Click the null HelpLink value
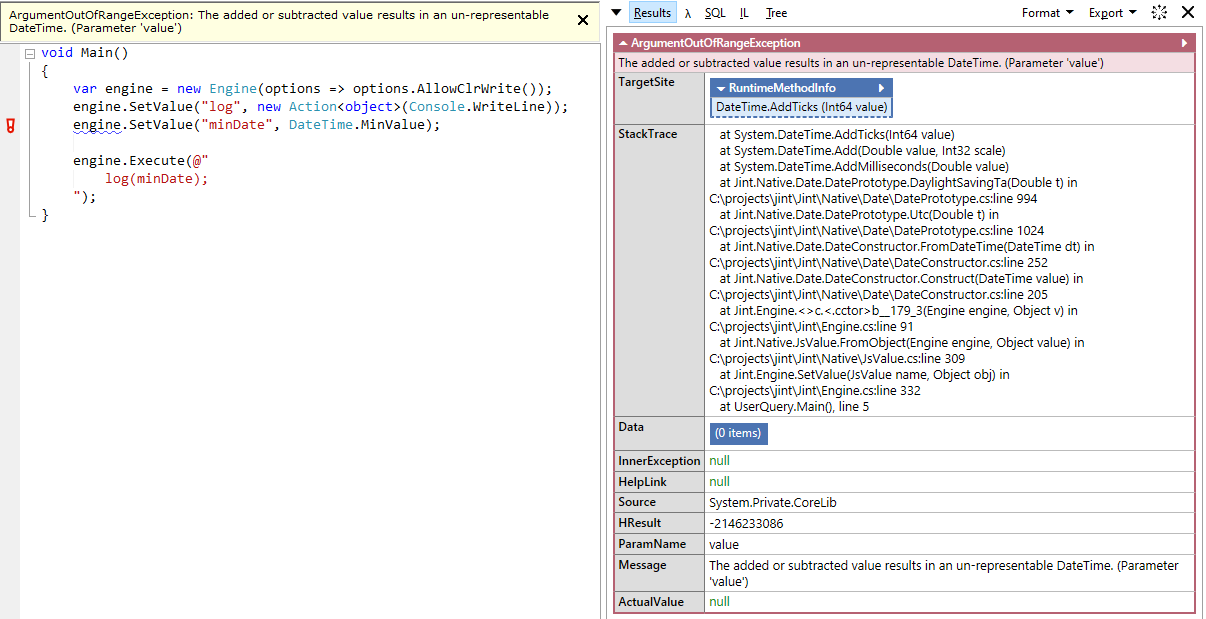1206x619 pixels. tap(719, 481)
